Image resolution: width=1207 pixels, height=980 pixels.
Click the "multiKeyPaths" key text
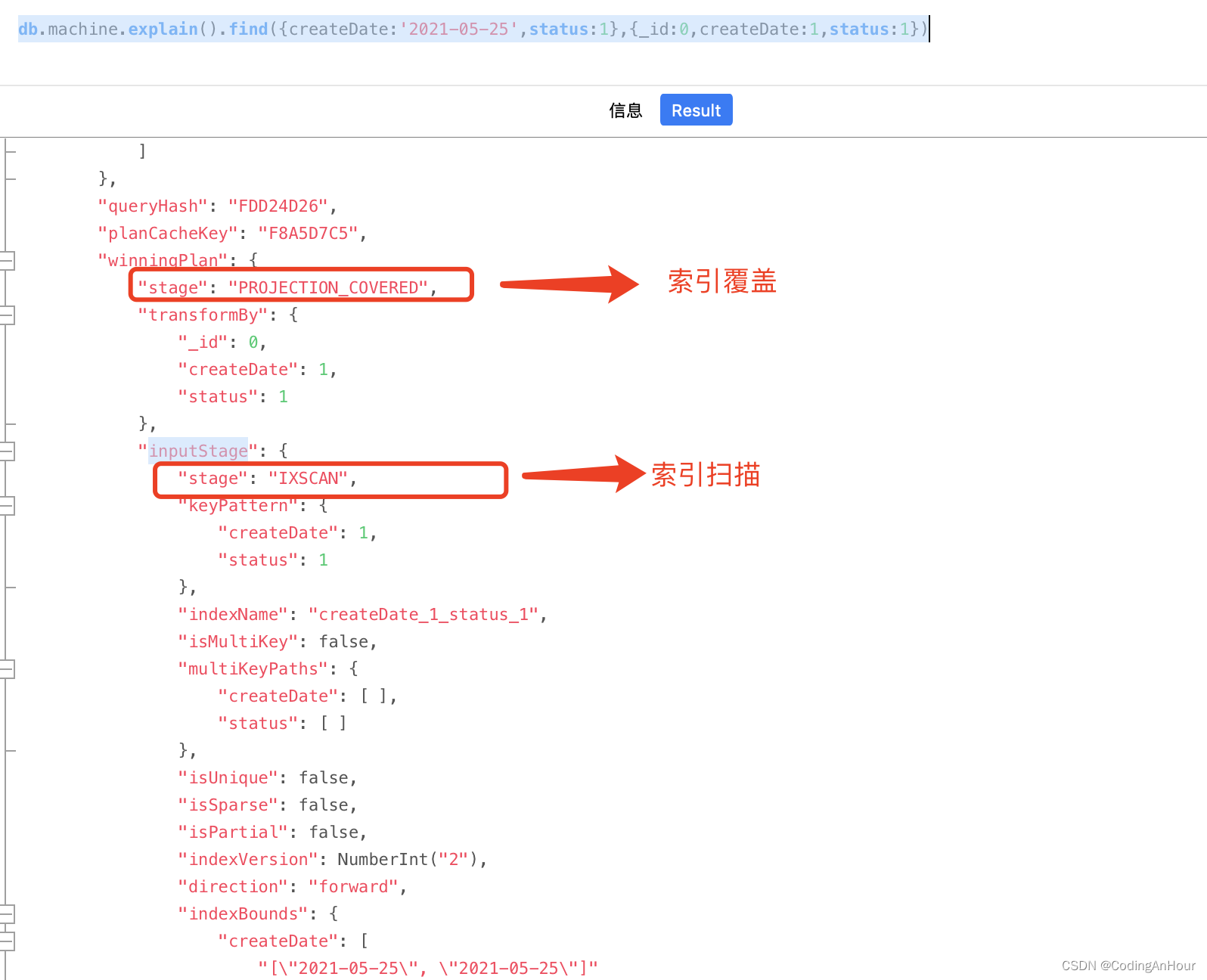[253, 668]
